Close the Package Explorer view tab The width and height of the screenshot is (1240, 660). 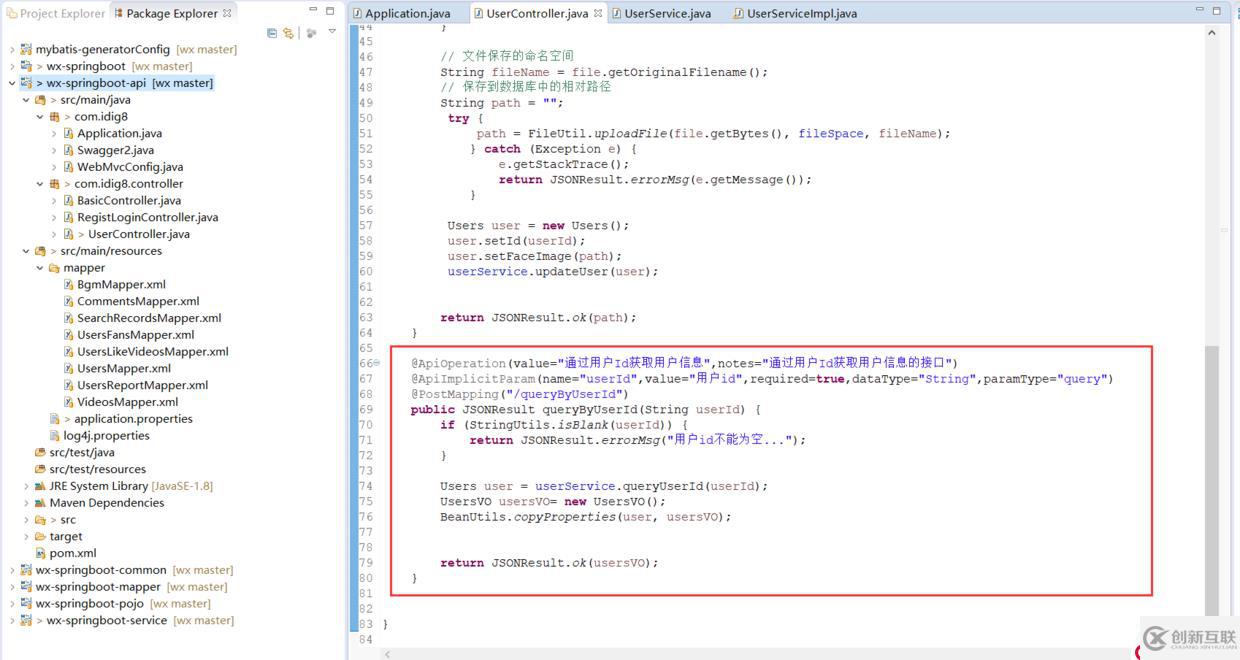pos(227,13)
